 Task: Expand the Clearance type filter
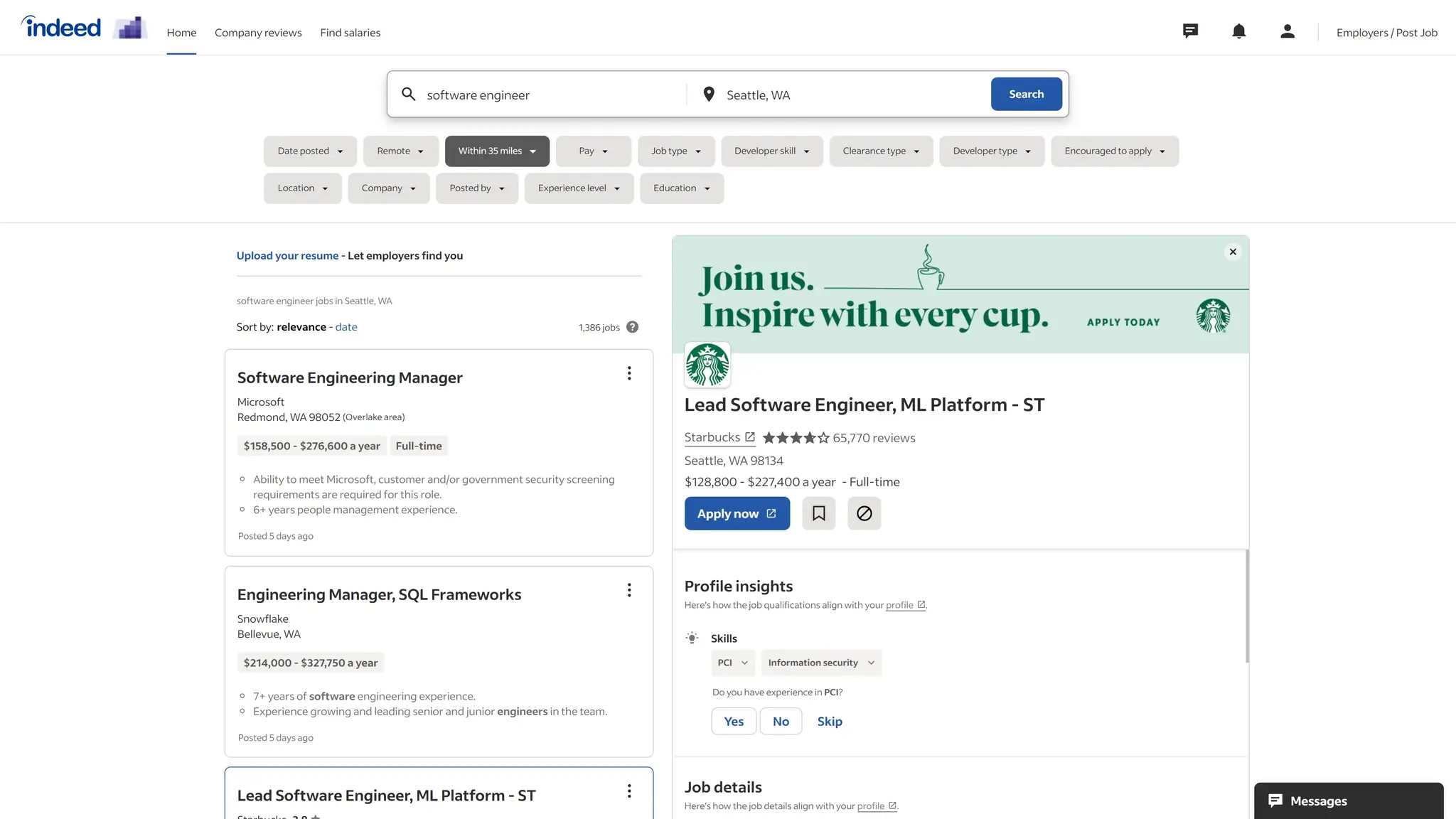click(x=881, y=151)
